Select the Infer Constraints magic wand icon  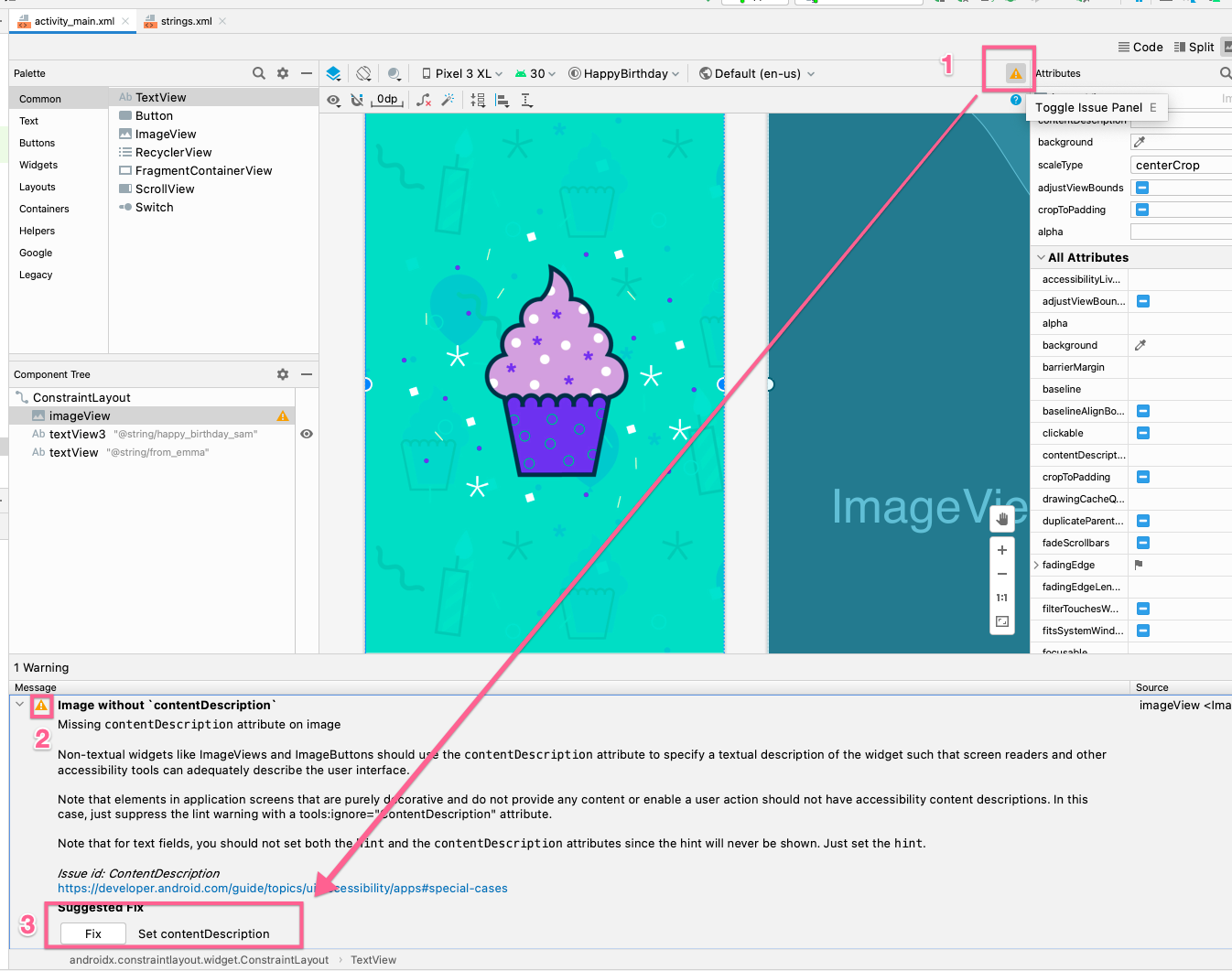[448, 100]
